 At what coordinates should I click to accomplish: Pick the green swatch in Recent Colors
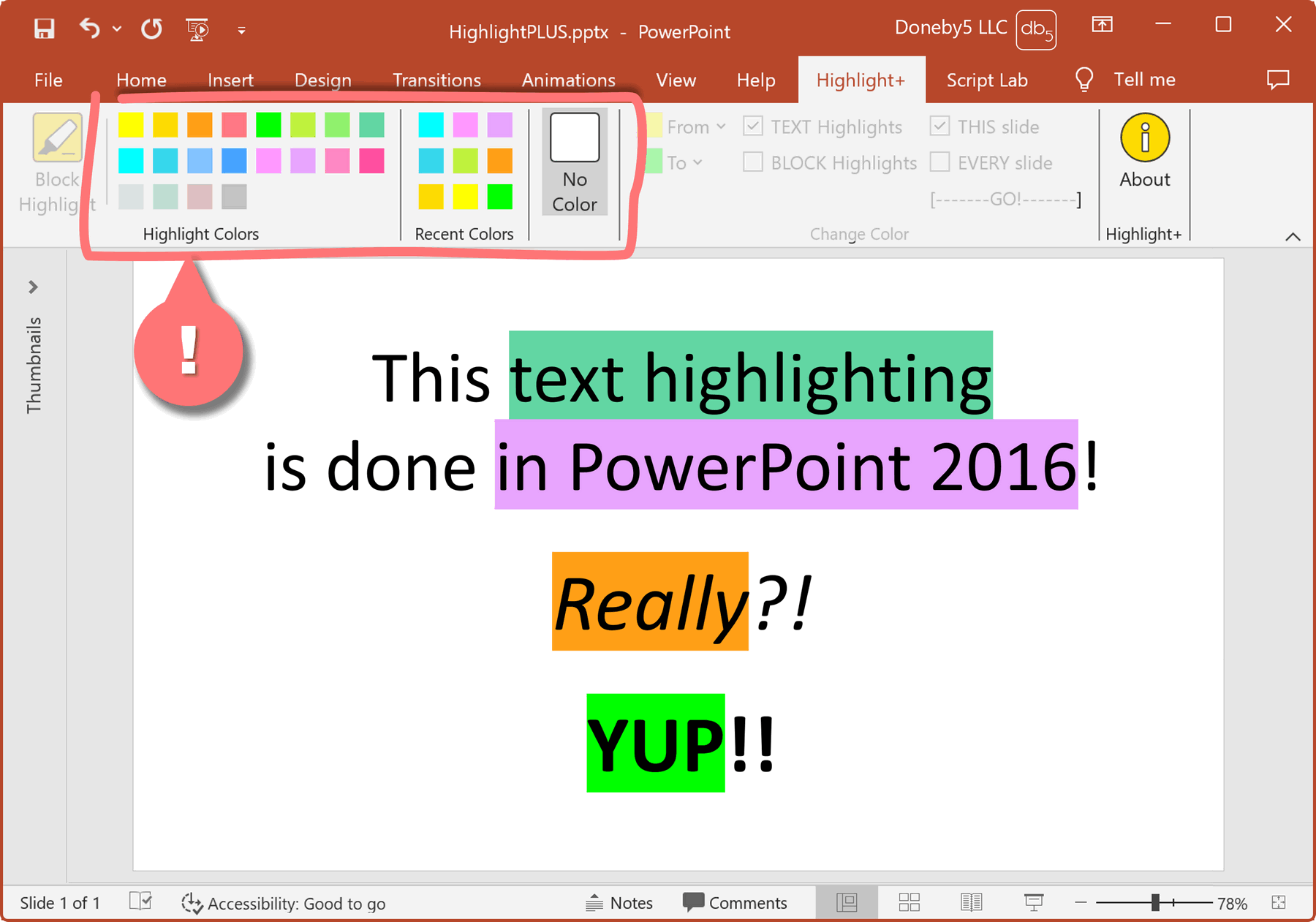(500, 197)
